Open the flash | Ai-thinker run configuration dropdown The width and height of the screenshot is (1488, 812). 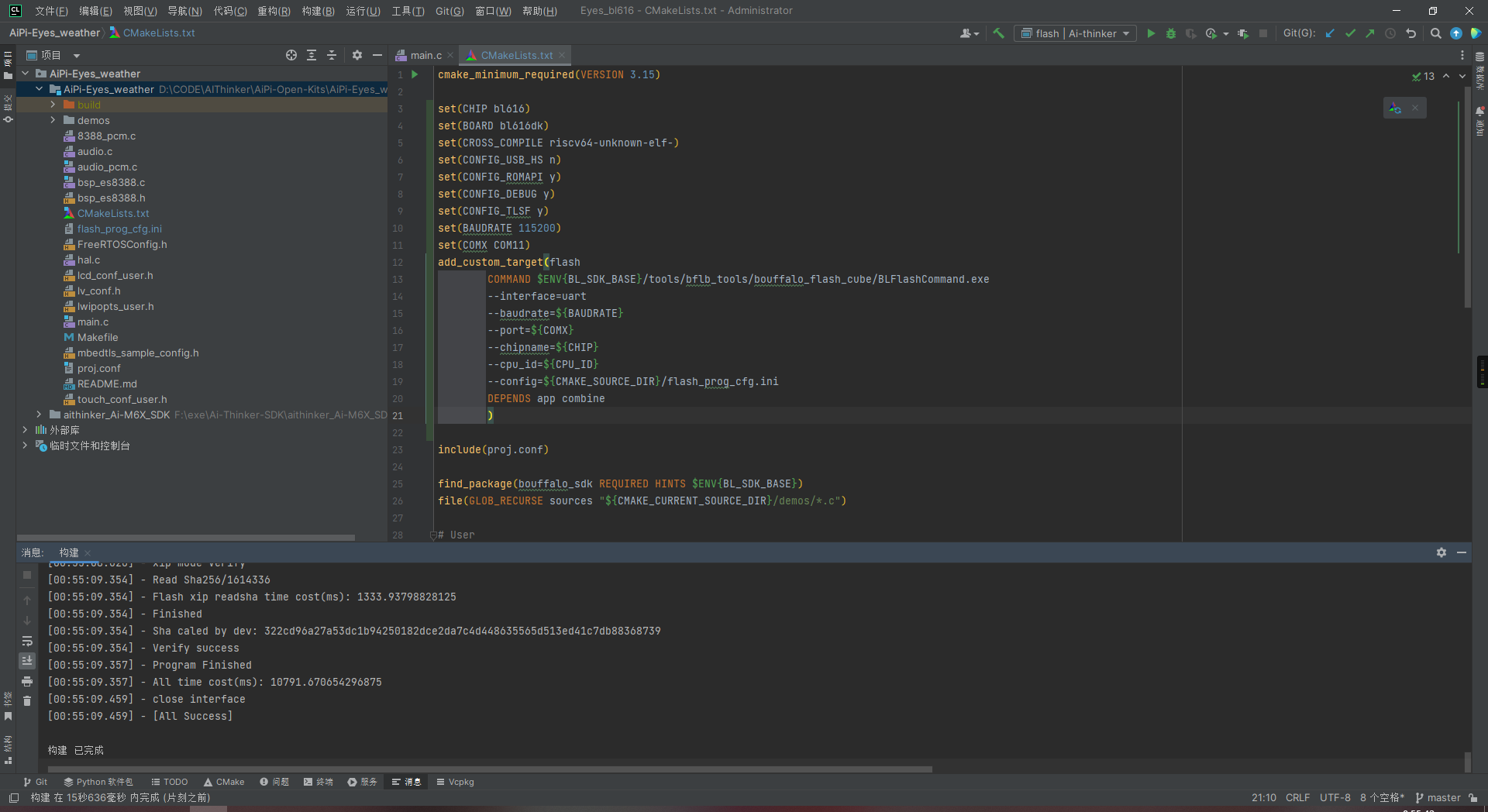[x=1075, y=33]
